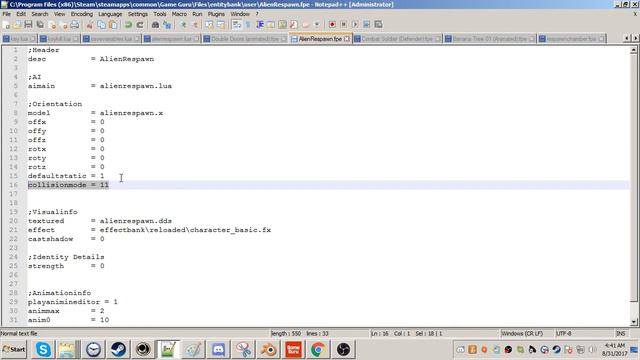Toggle synchronized vertical scrolling icon
Screen dimensions: 640x360
pos(209,25)
